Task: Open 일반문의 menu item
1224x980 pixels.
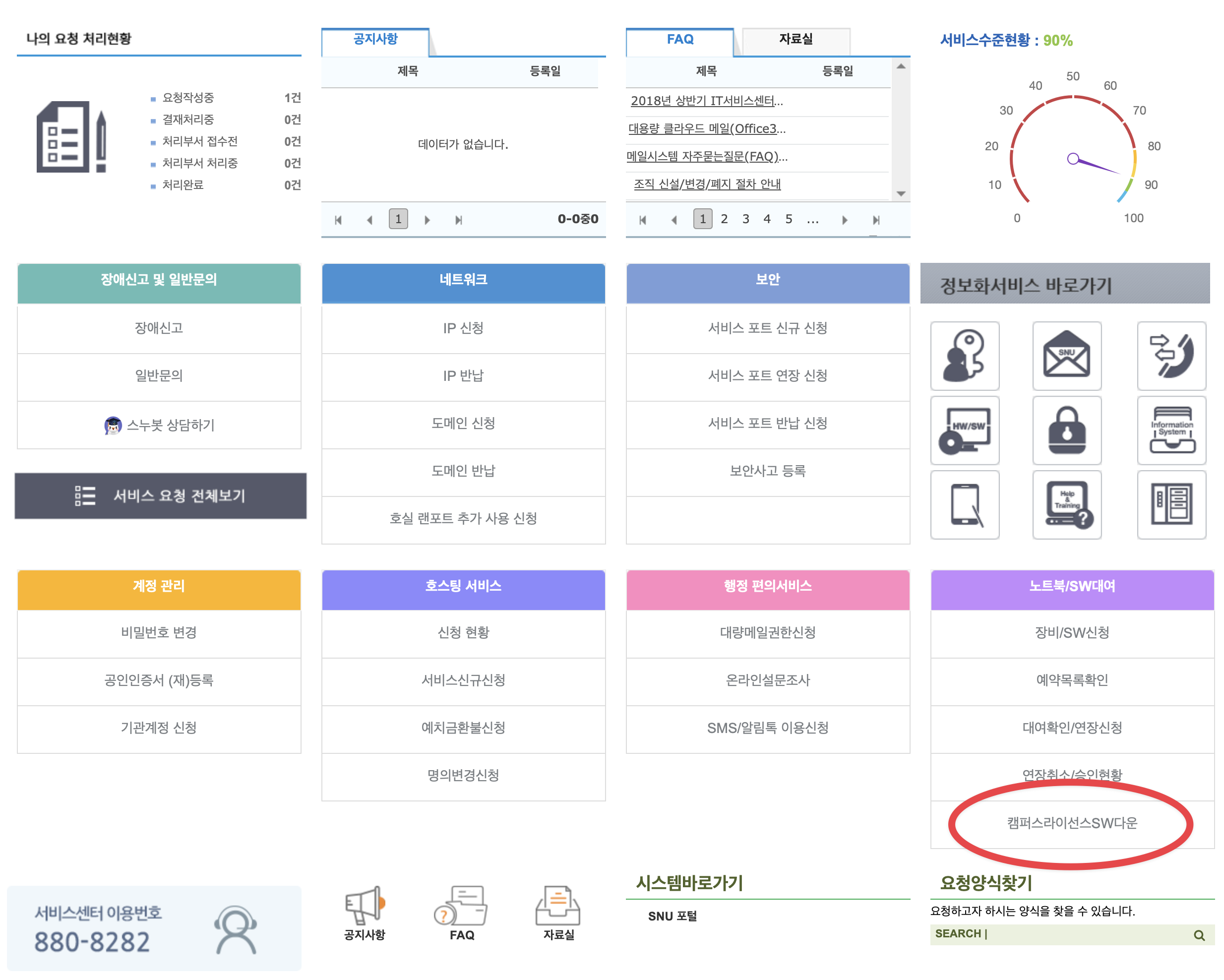Action: tap(159, 376)
